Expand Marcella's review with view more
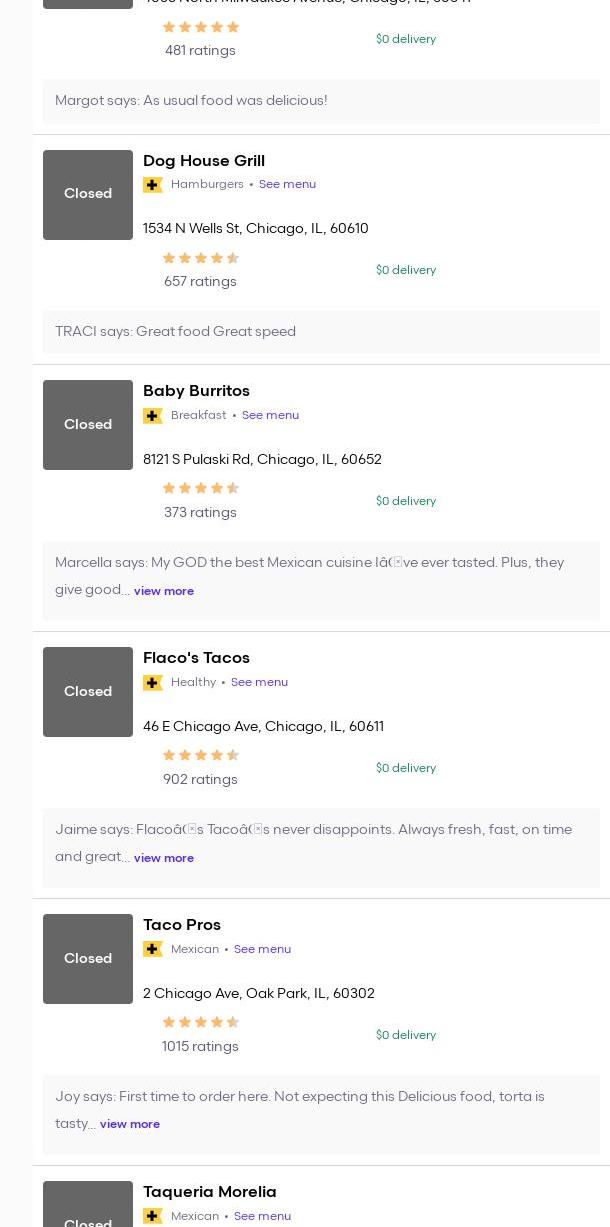The width and height of the screenshot is (610, 1227). (164, 591)
